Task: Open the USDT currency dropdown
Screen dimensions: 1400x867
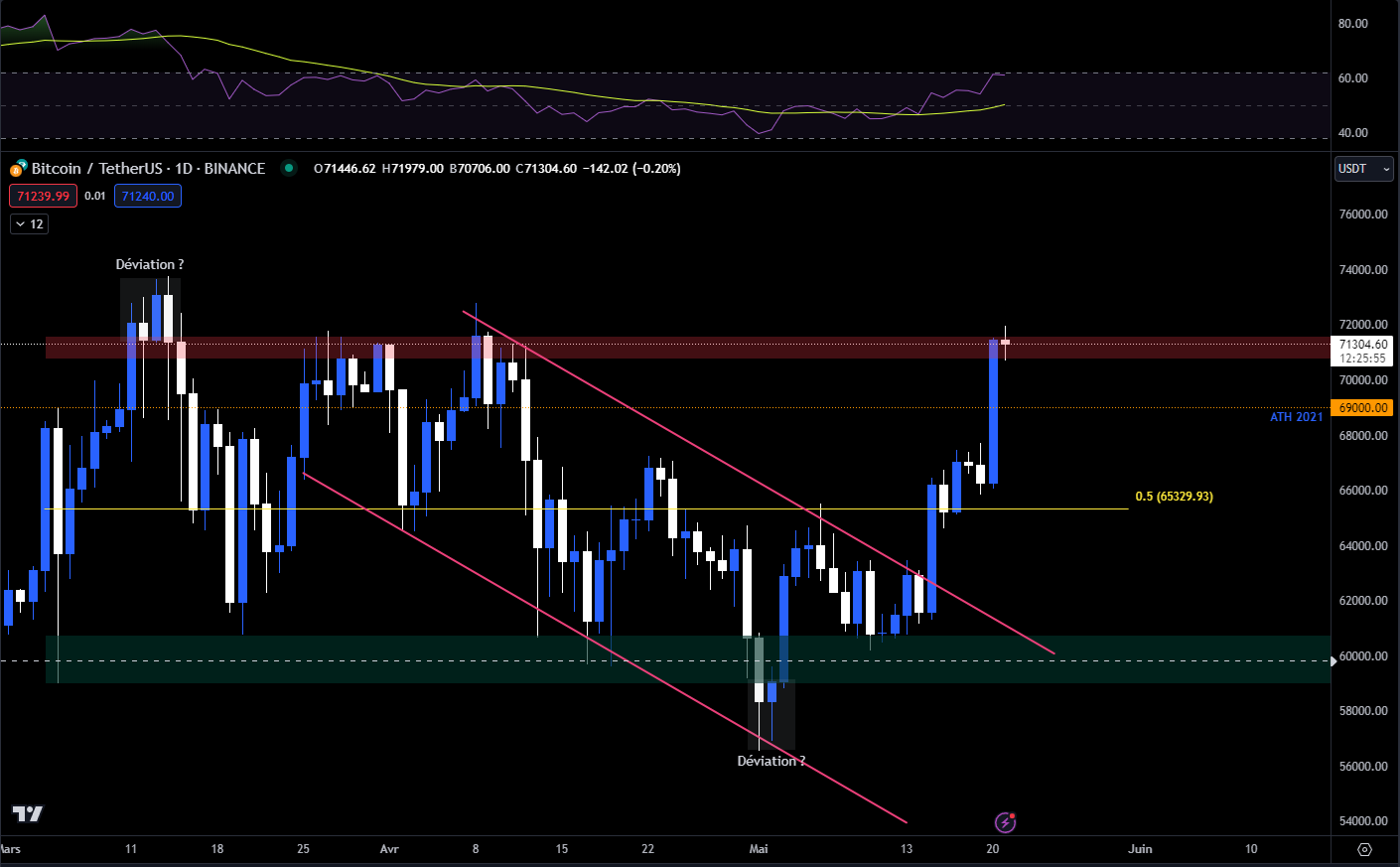Action: click(x=1363, y=169)
